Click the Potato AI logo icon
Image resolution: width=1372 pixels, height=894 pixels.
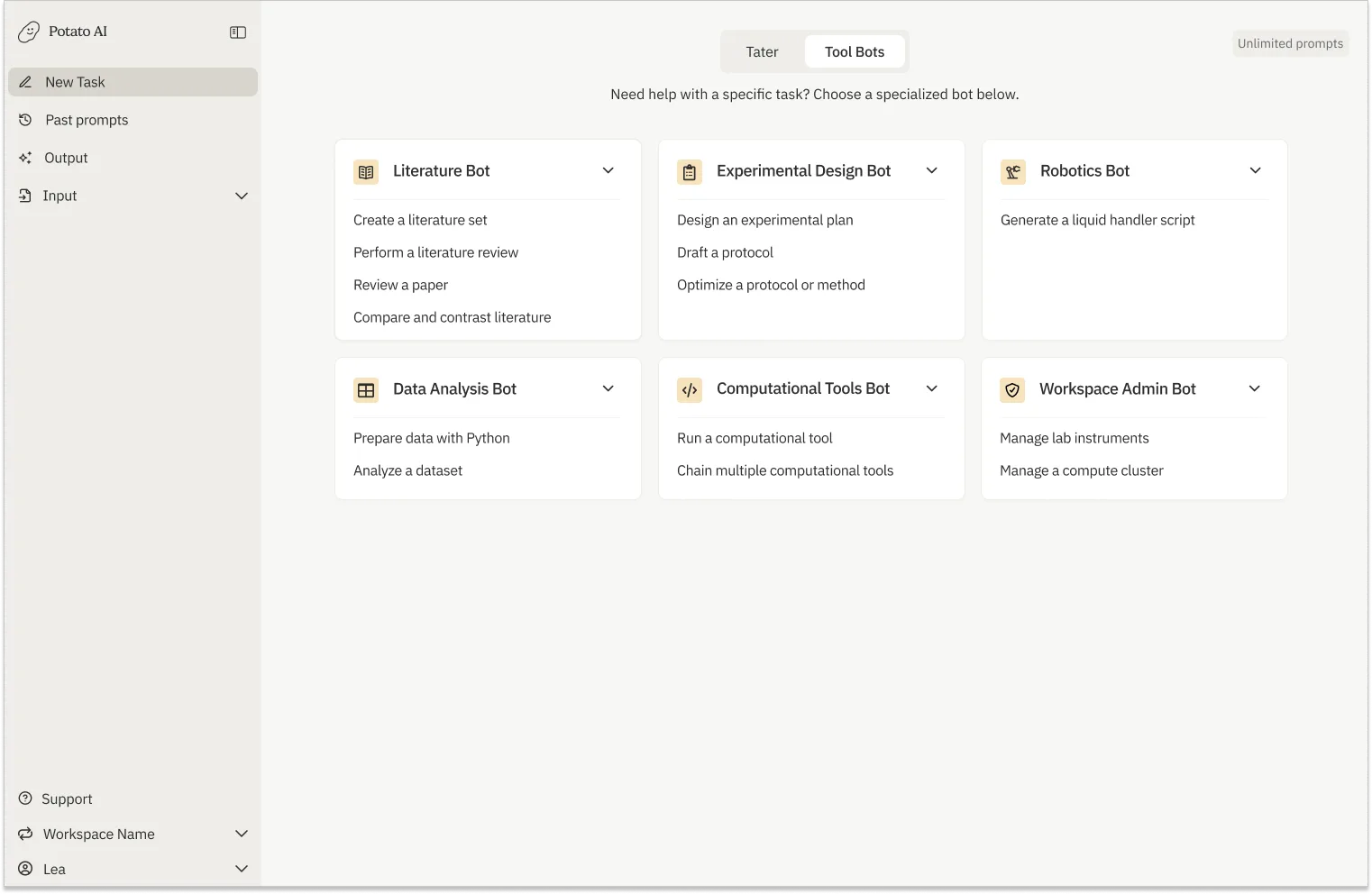point(28,31)
